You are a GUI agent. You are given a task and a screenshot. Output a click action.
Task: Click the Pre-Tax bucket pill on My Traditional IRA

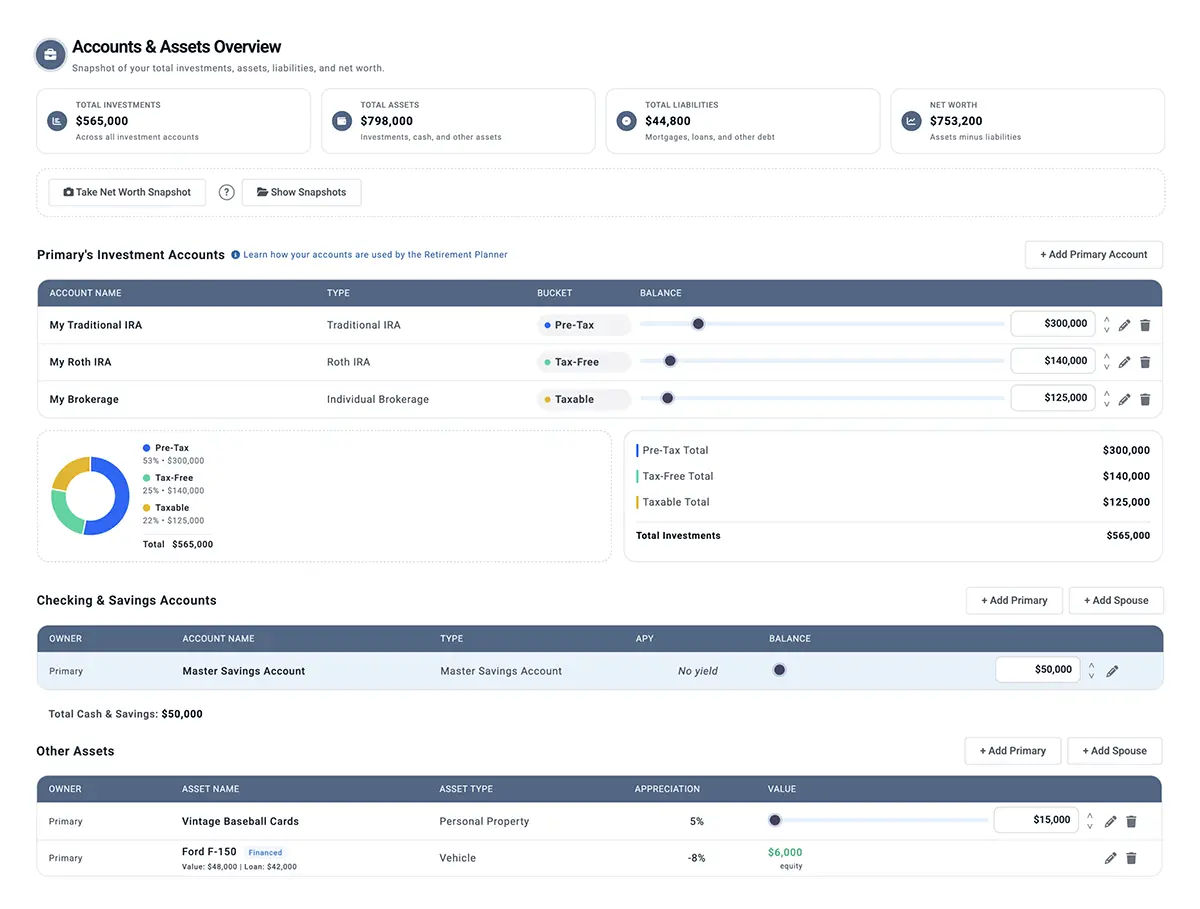pos(583,324)
